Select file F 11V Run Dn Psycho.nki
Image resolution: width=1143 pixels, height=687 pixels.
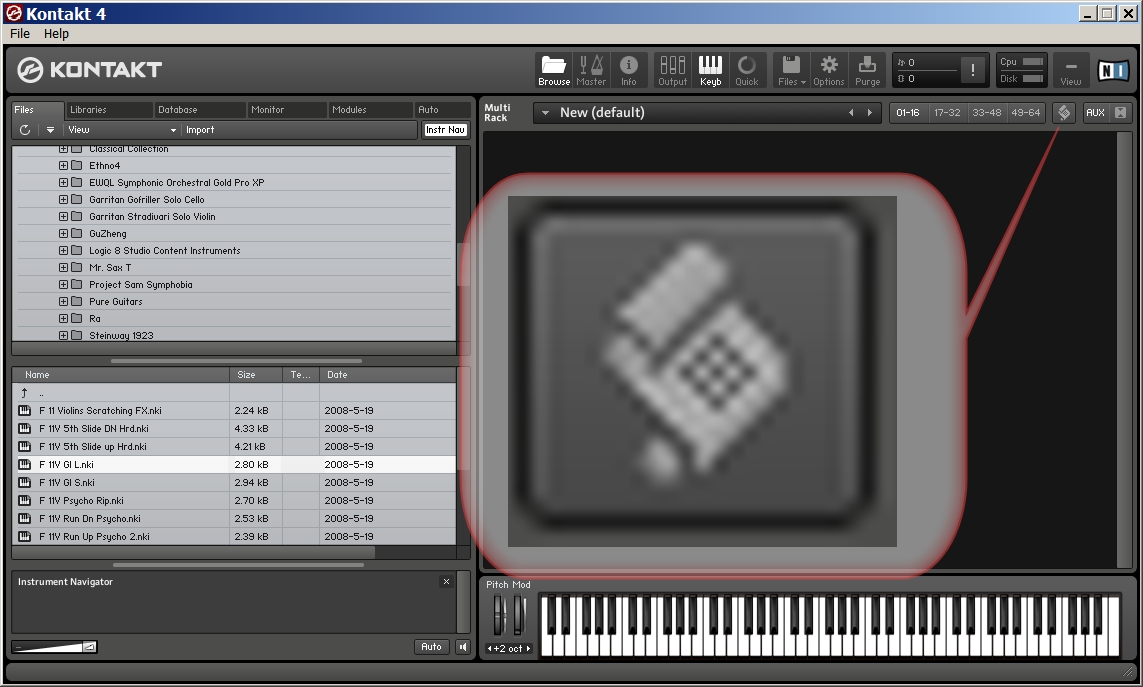(x=234, y=519)
